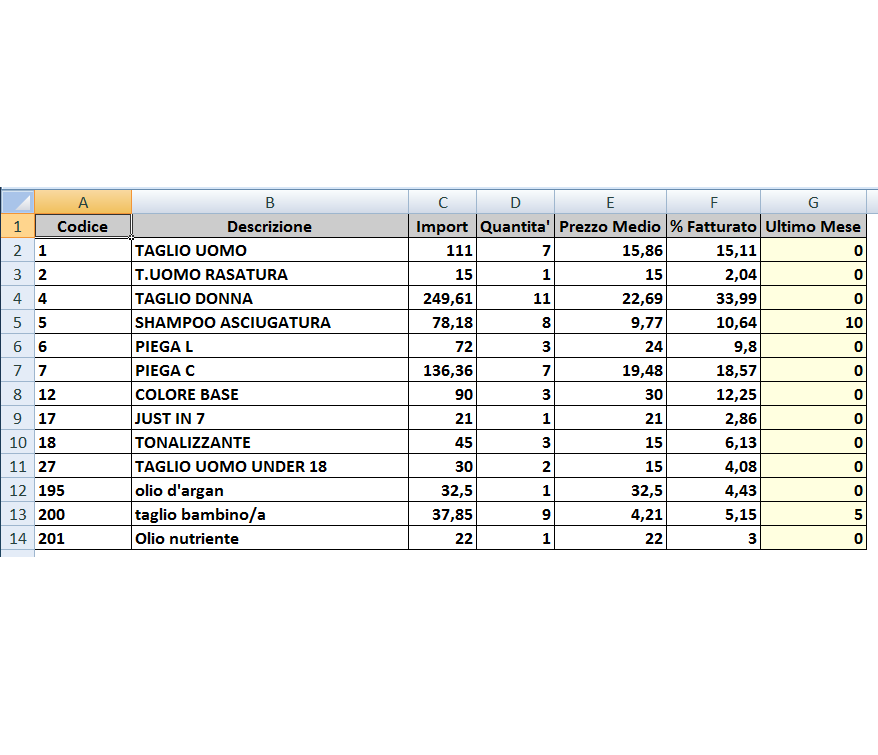Select column D header
This screenshot has height=755, width=878.
coord(515,202)
